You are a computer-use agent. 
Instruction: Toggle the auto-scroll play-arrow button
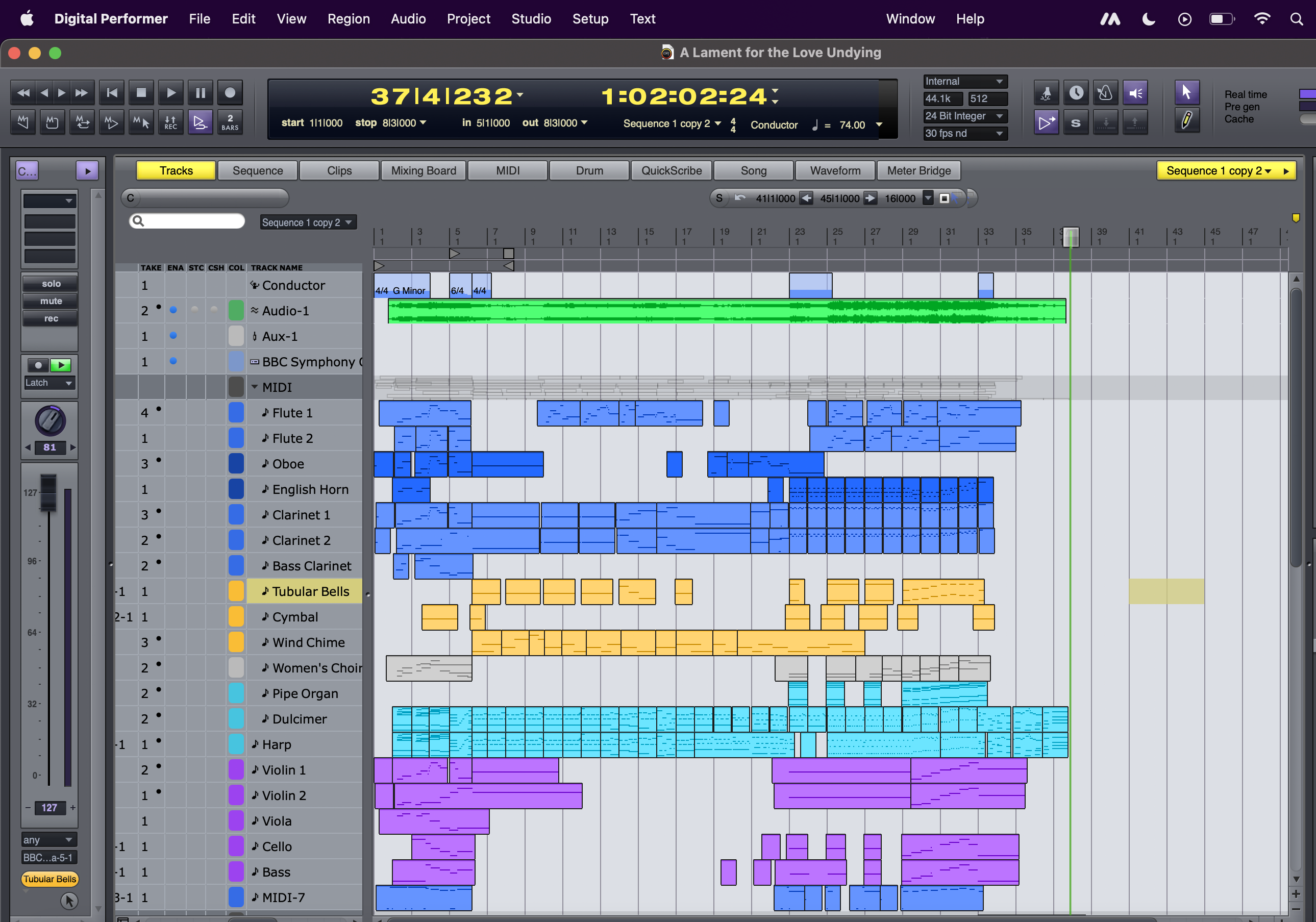tap(1046, 122)
